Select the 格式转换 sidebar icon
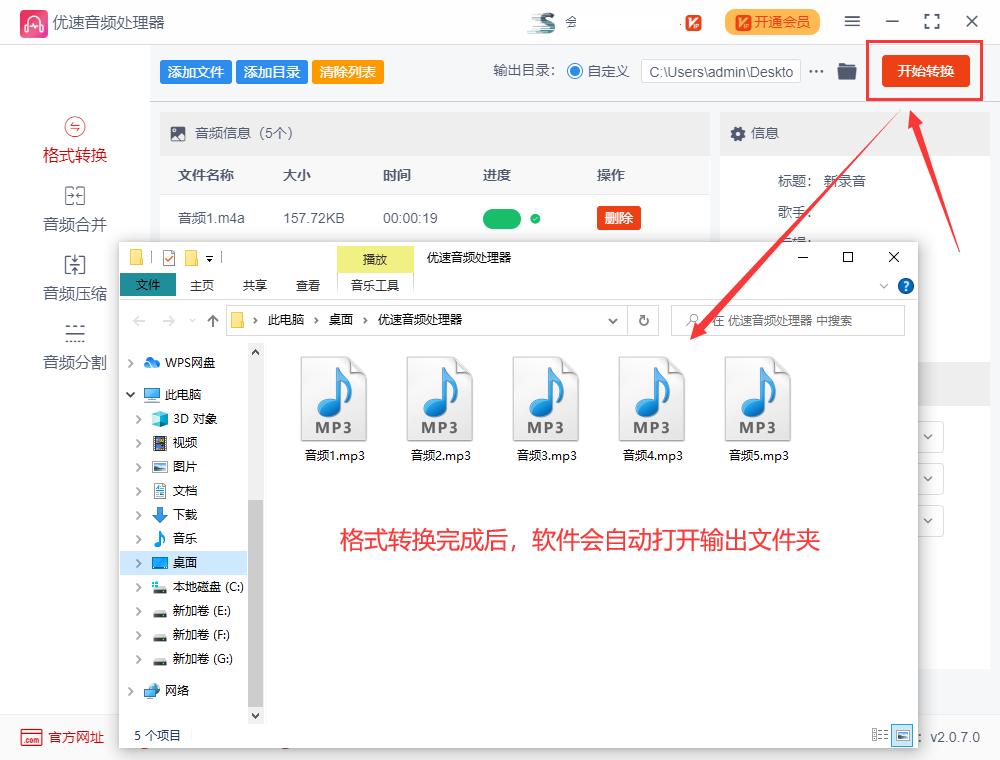 (75, 127)
